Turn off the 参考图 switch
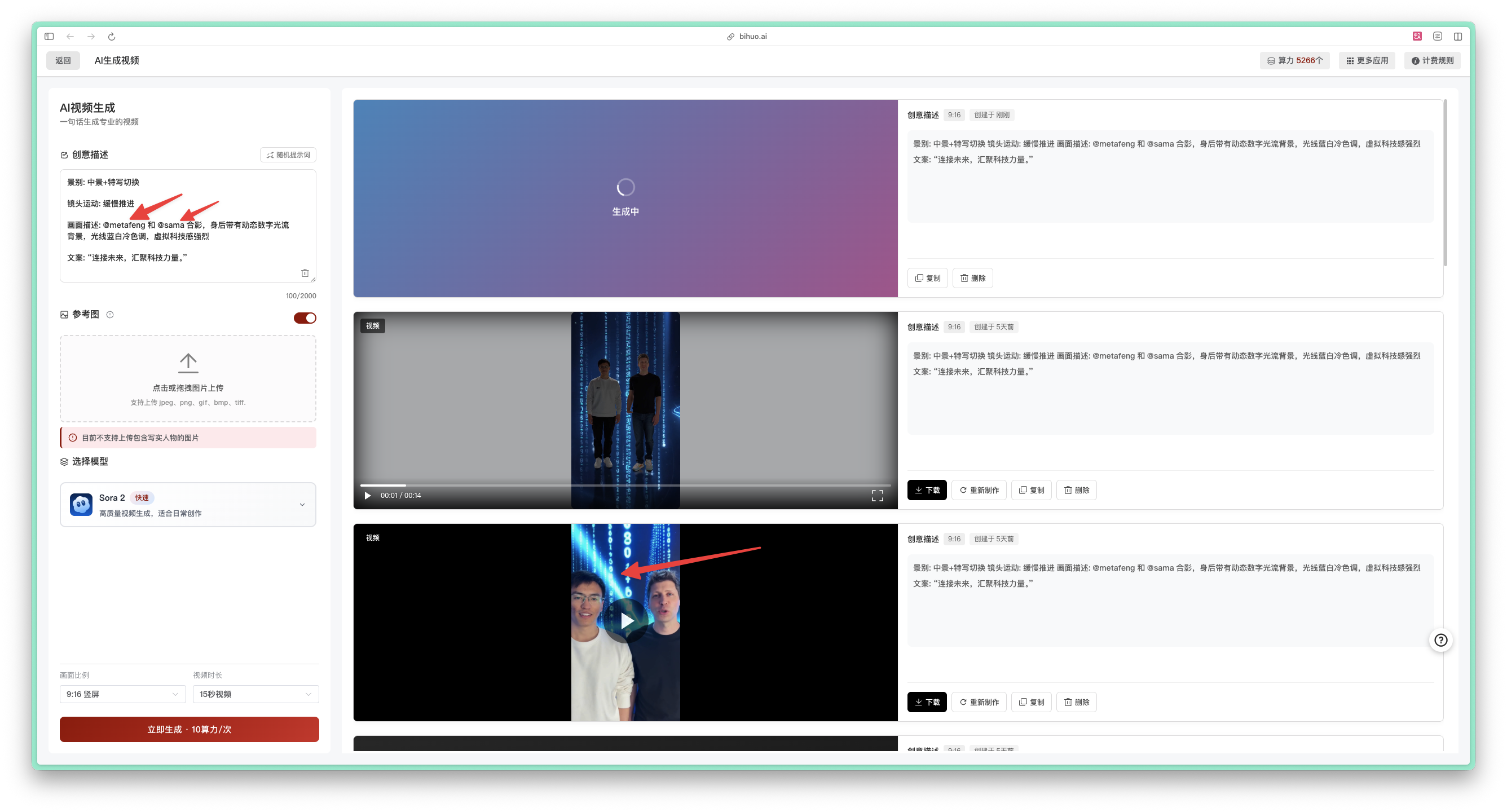The width and height of the screenshot is (1507, 812). pos(305,317)
